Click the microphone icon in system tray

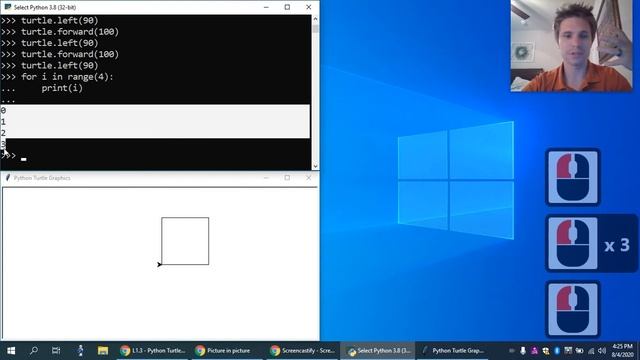(523, 351)
